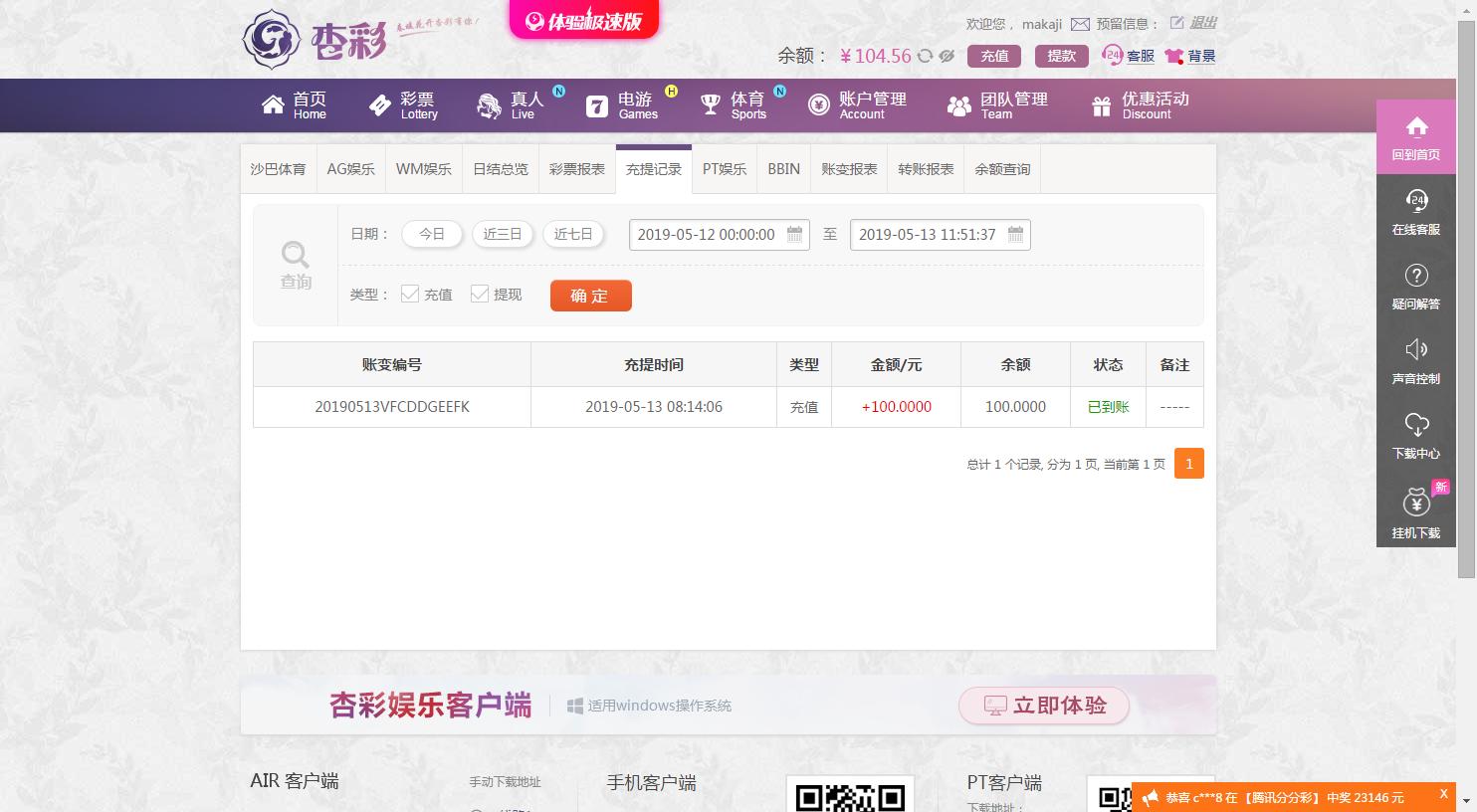Switch to the 账变报表 tab

coord(849,169)
